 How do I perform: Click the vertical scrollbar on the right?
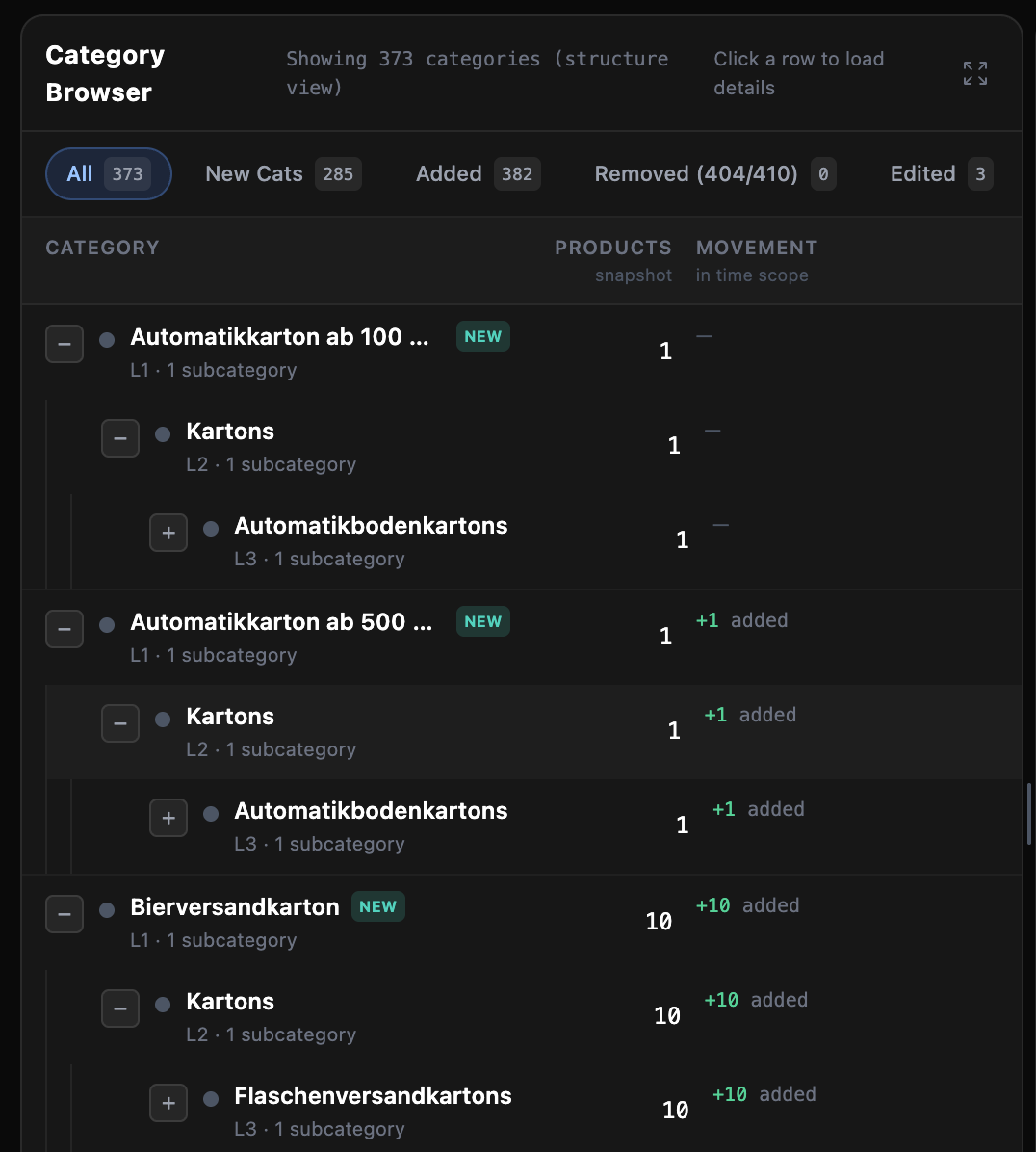pos(1030,814)
